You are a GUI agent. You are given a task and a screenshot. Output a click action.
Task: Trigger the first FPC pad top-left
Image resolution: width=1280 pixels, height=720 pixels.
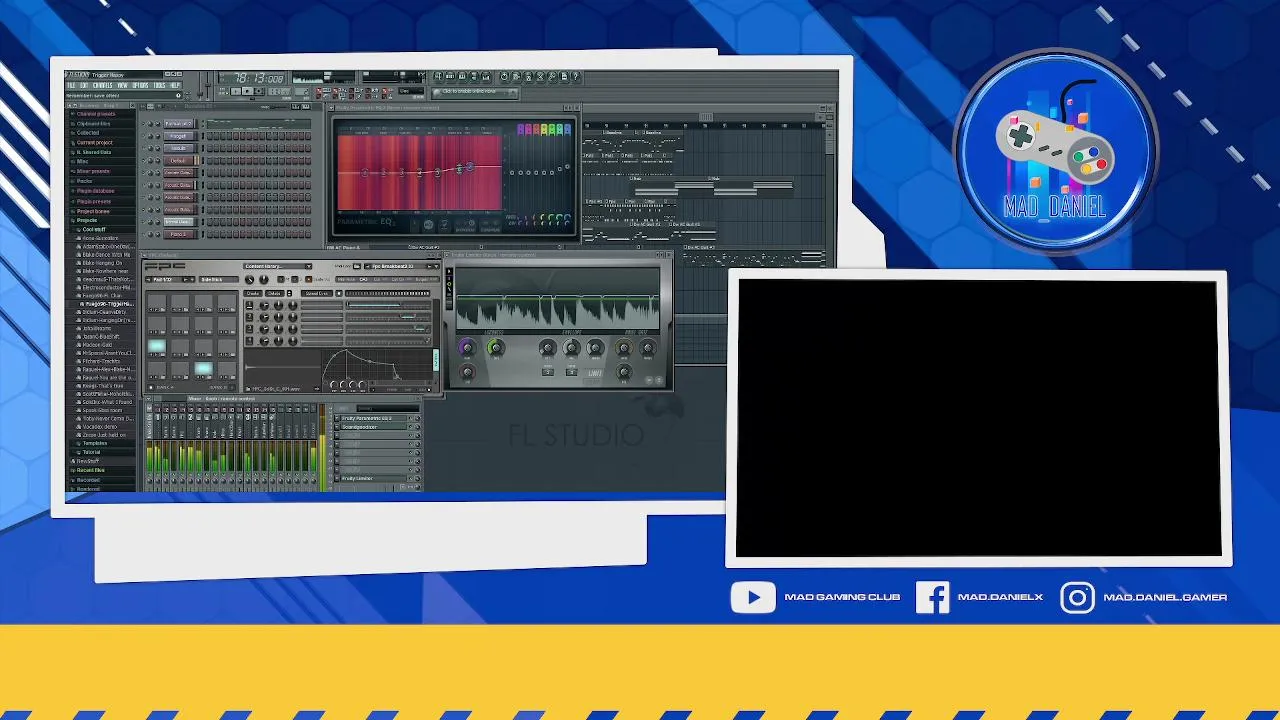157,303
